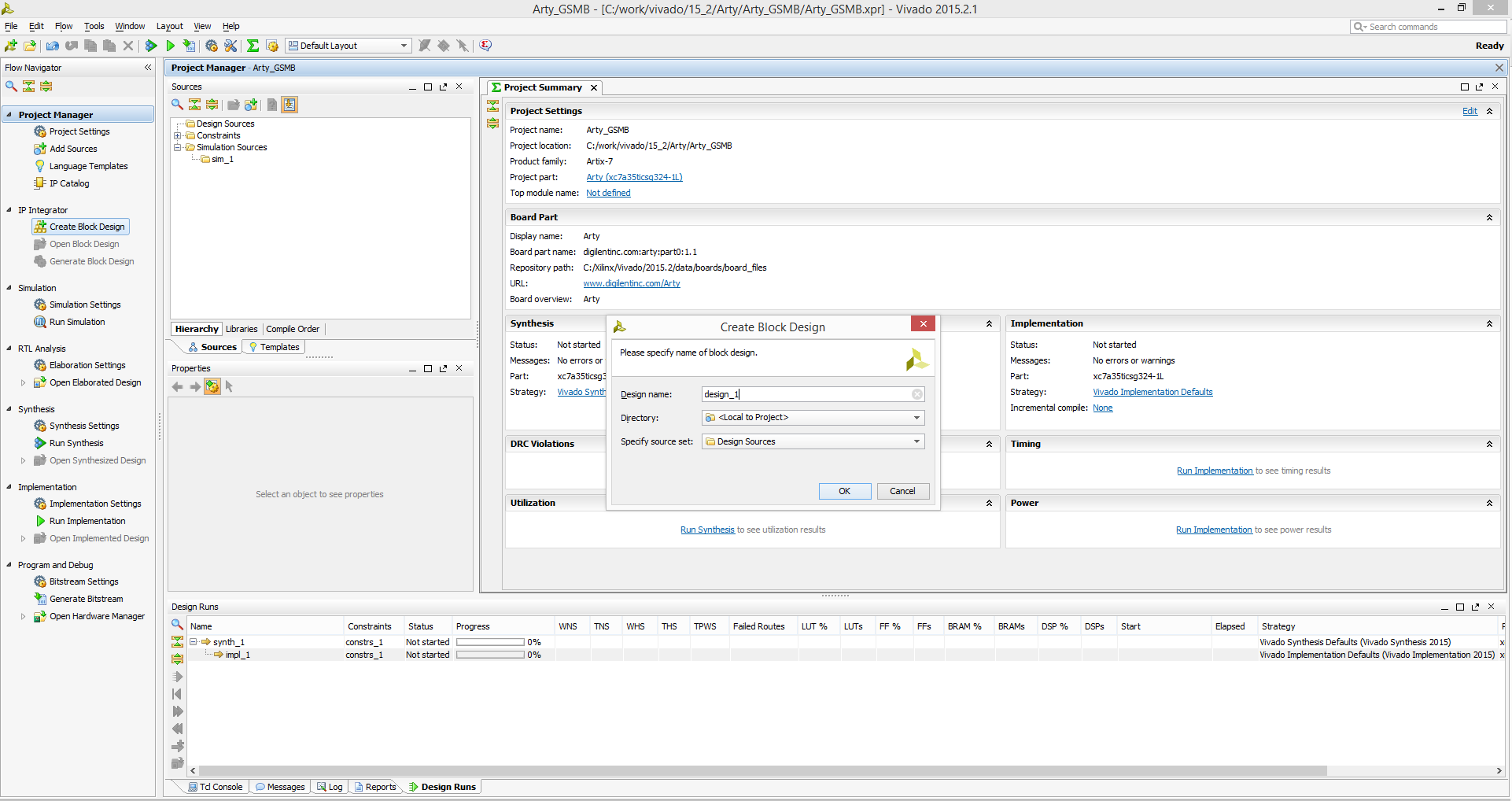Select the synth_1 run row
Screen dimensions: 1512x801
(845, 642)
